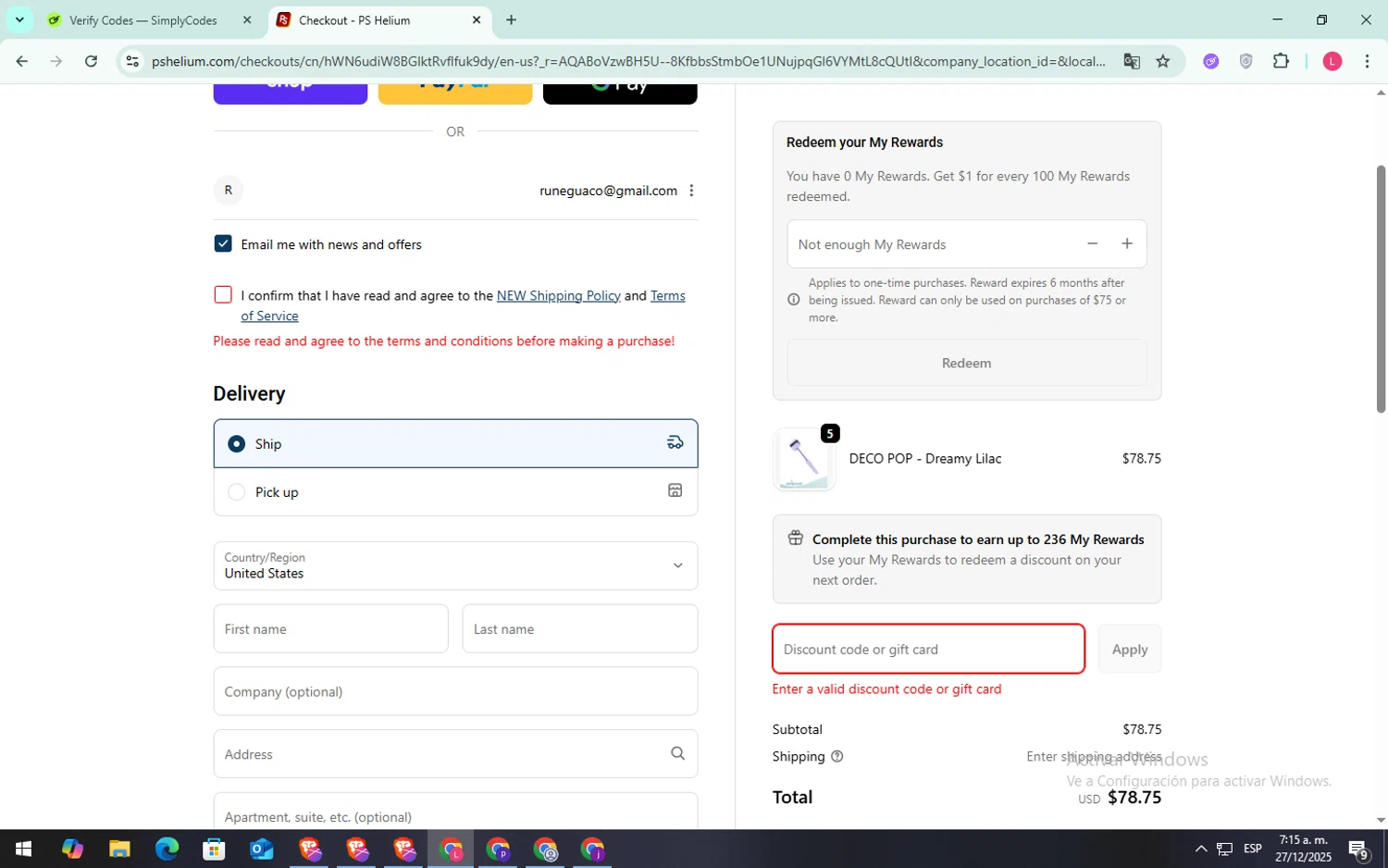Open File Explorer from the taskbar
Viewport: 1388px width, 868px height.
click(x=119, y=849)
